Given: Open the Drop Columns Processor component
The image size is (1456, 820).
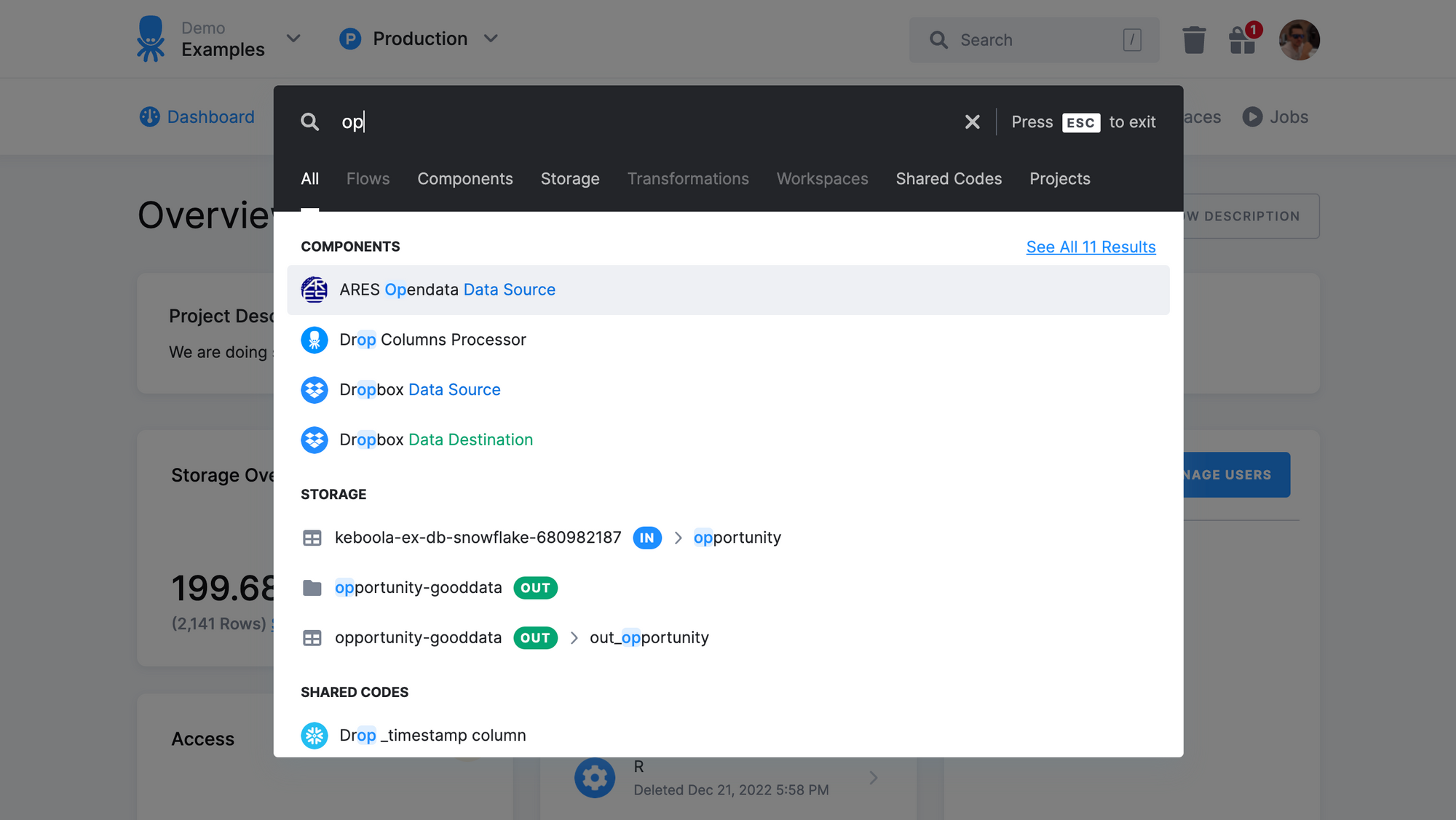Looking at the screenshot, I should [x=432, y=339].
